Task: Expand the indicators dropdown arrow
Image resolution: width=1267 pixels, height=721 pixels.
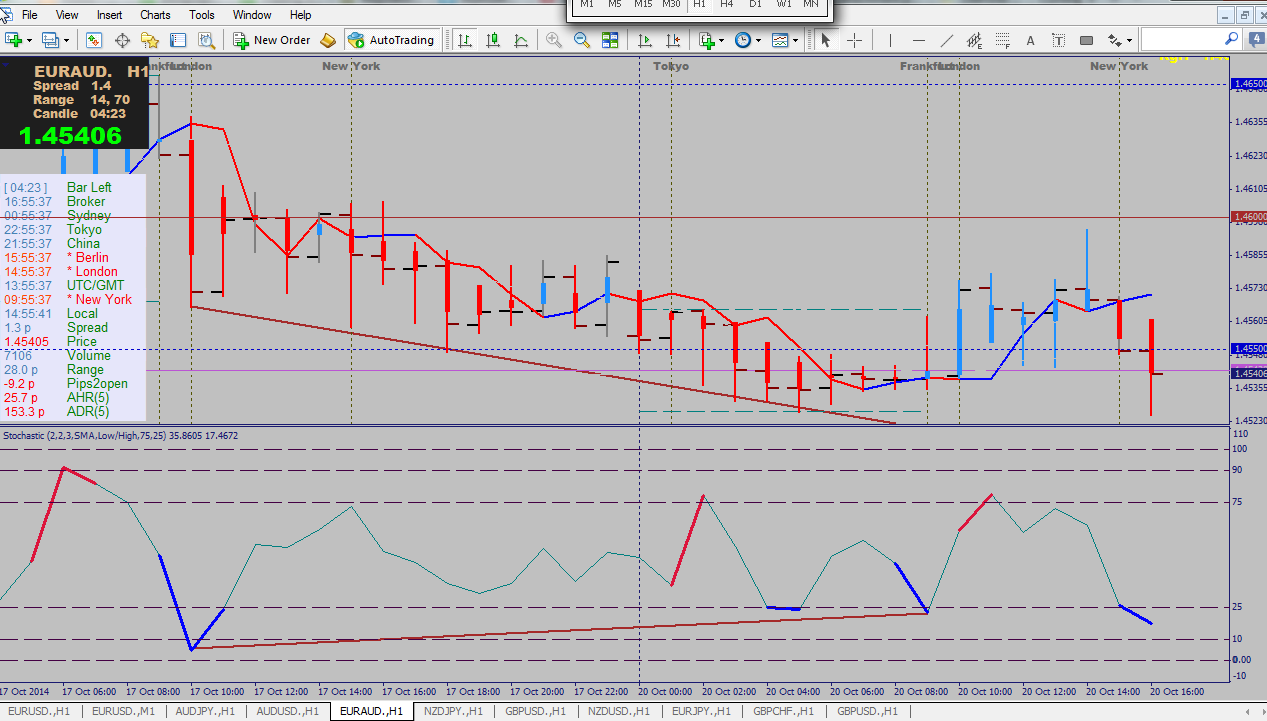Action: [723, 41]
